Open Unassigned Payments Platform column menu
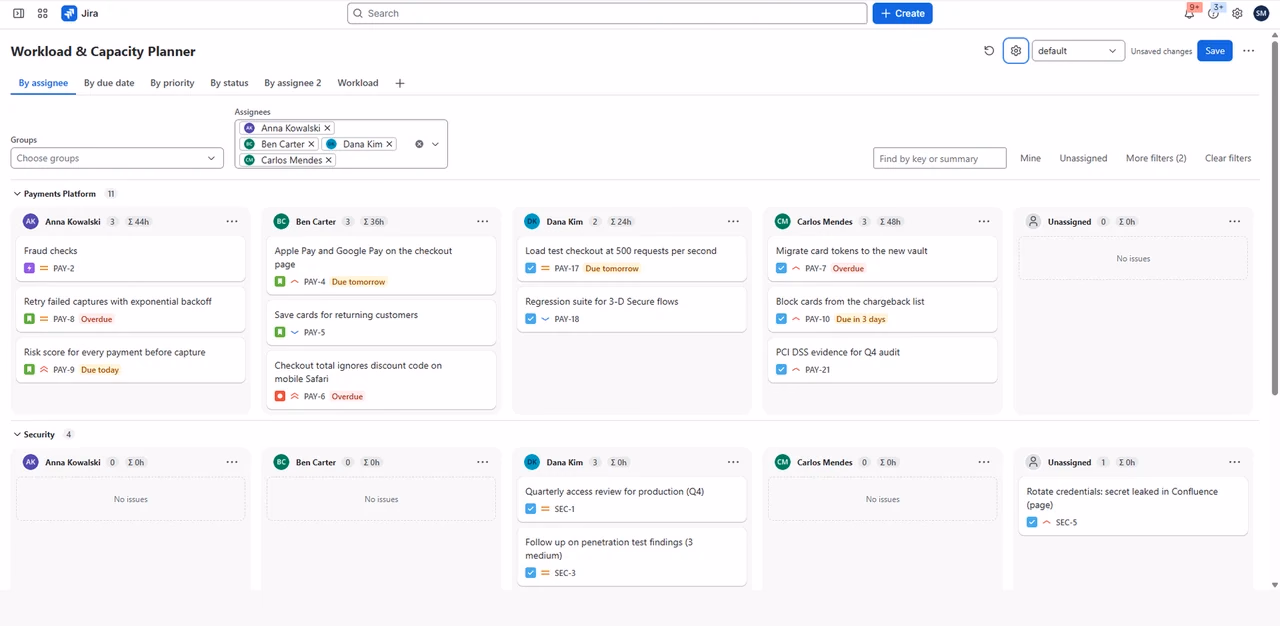 coord(1235,221)
